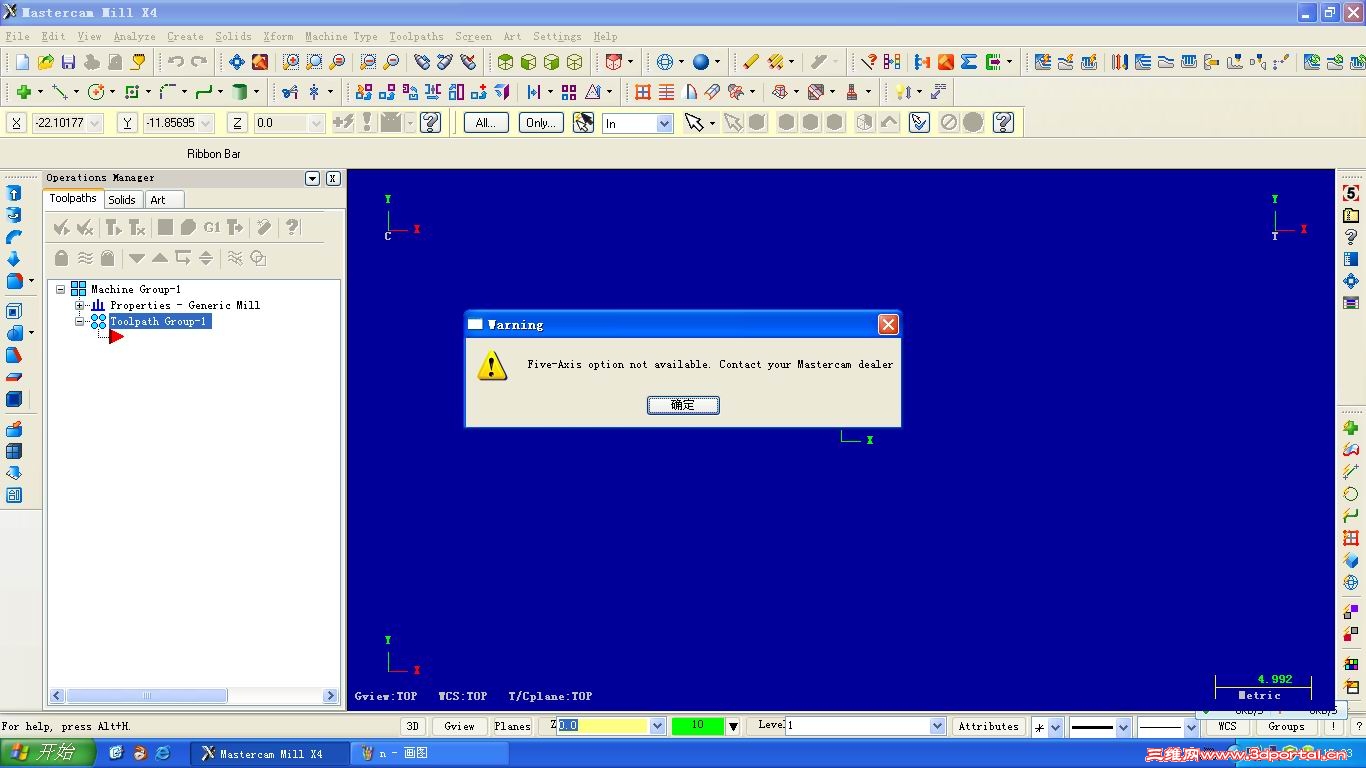This screenshot has height=768, width=1366.
Task: Click the All... selection button
Action: [x=486, y=123]
